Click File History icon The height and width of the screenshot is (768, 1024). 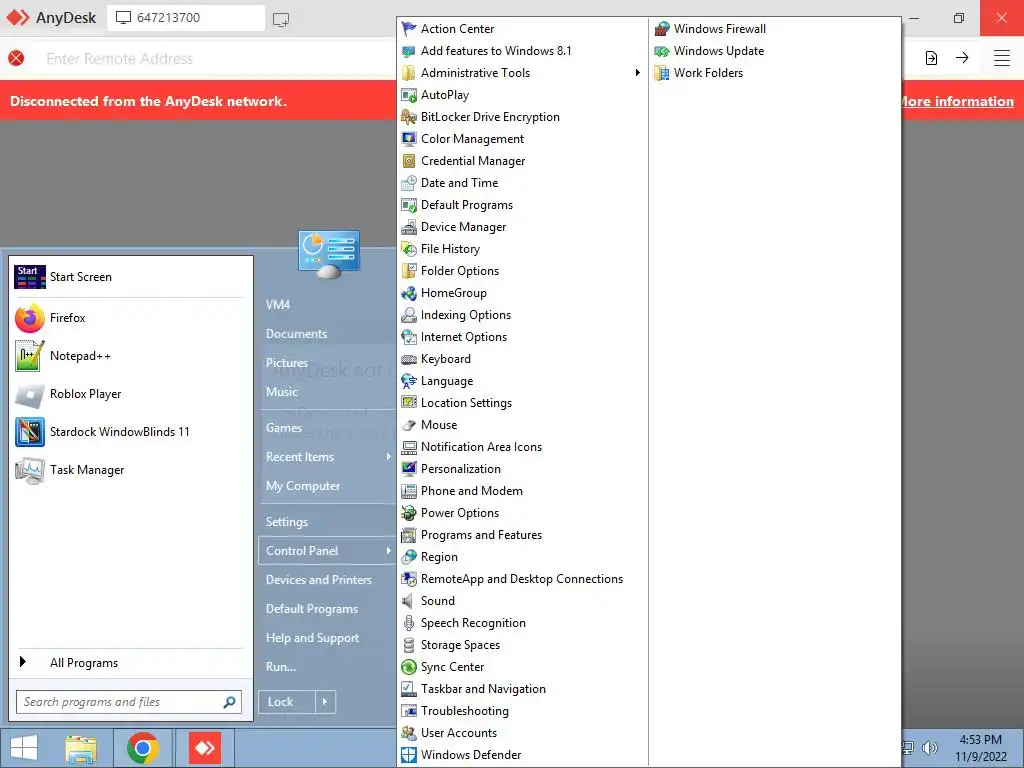(x=409, y=249)
